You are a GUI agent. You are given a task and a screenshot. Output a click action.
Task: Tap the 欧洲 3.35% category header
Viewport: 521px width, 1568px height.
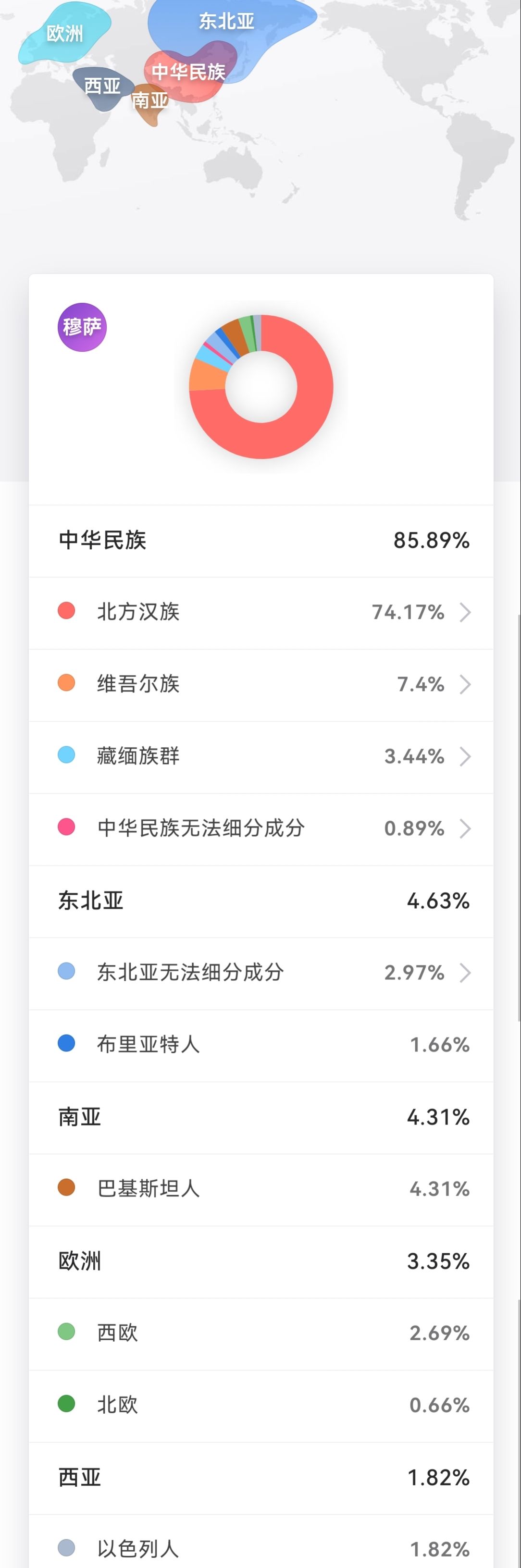pos(261,1261)
